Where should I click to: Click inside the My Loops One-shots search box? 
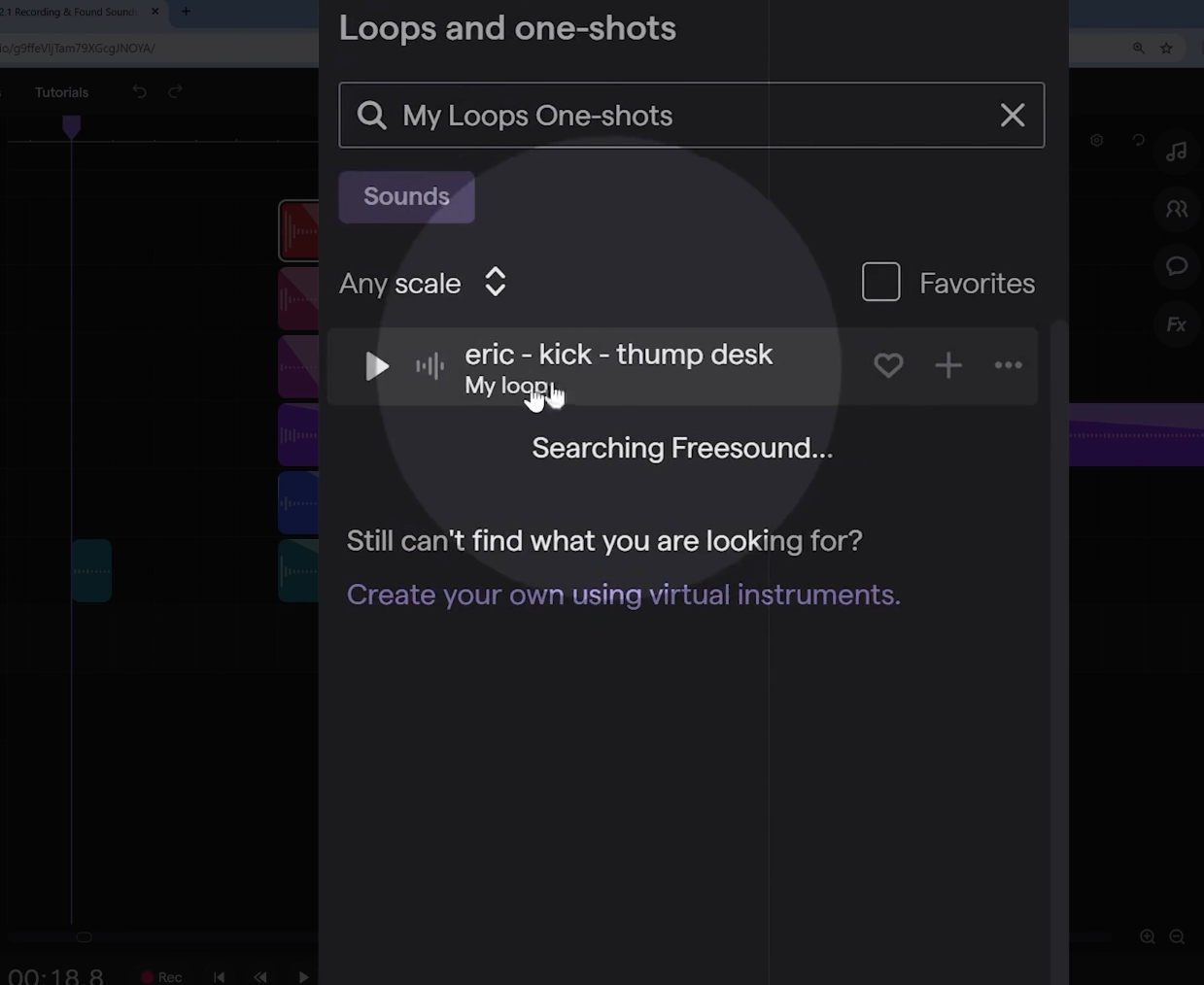click(x=691, y=115)
